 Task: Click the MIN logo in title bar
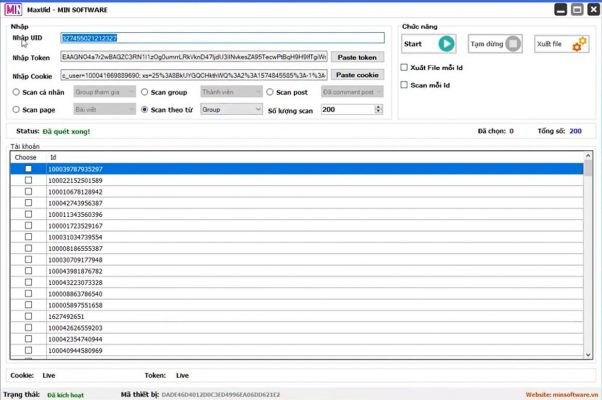pos(10,7)
